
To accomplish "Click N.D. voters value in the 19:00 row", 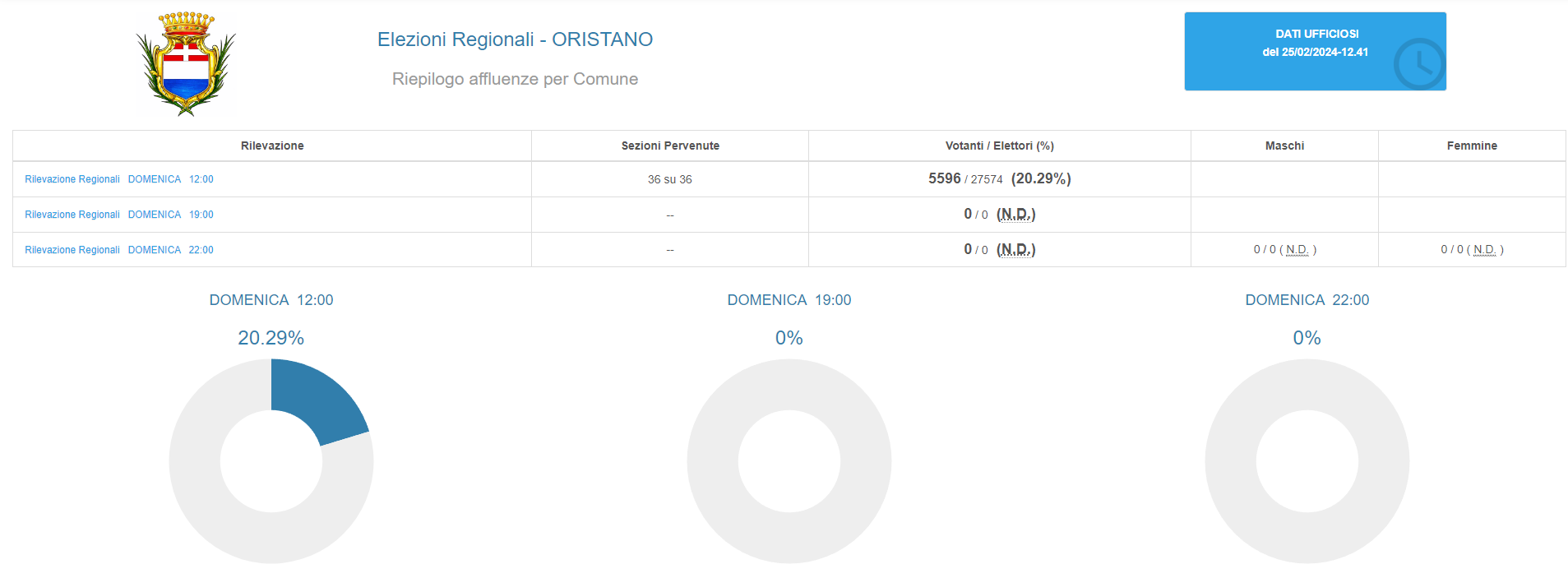I will pyautogui.click(x=1016, y=214).
